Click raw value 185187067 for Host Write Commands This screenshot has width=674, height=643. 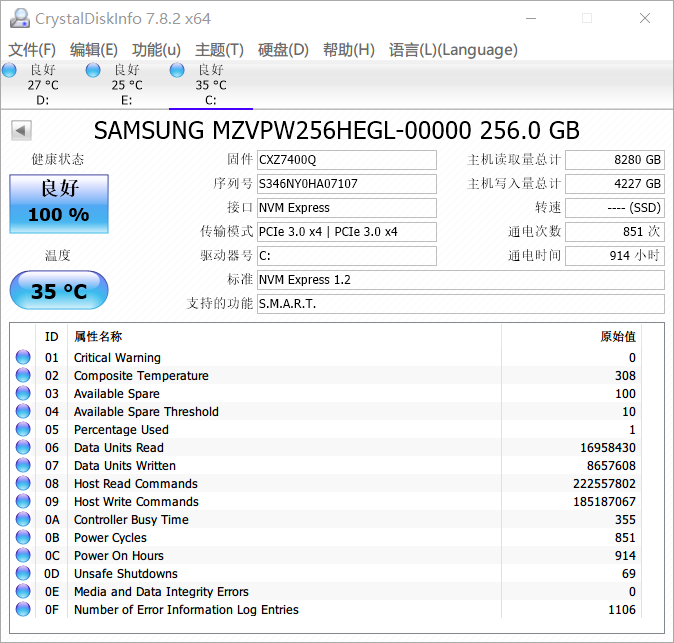coord(604,502)
